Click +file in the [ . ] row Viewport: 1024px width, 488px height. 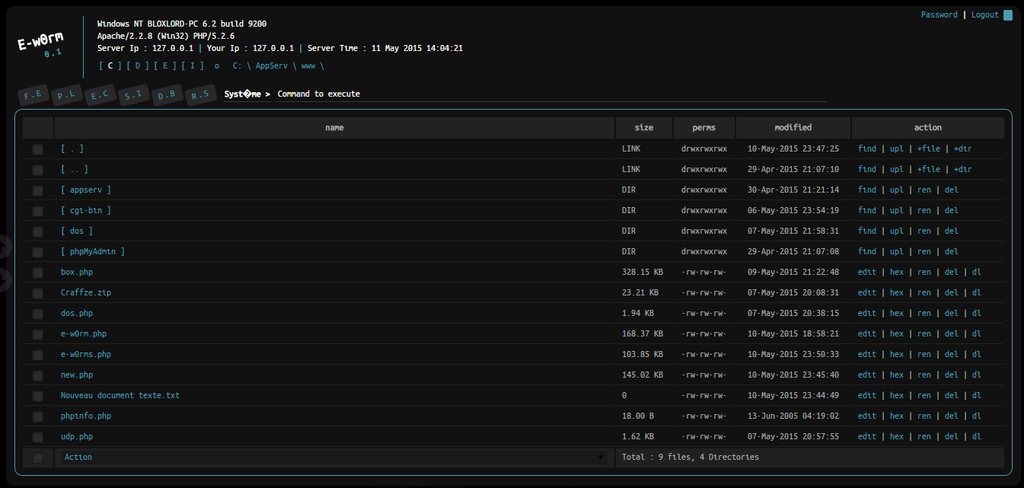(x=929, y=149)
